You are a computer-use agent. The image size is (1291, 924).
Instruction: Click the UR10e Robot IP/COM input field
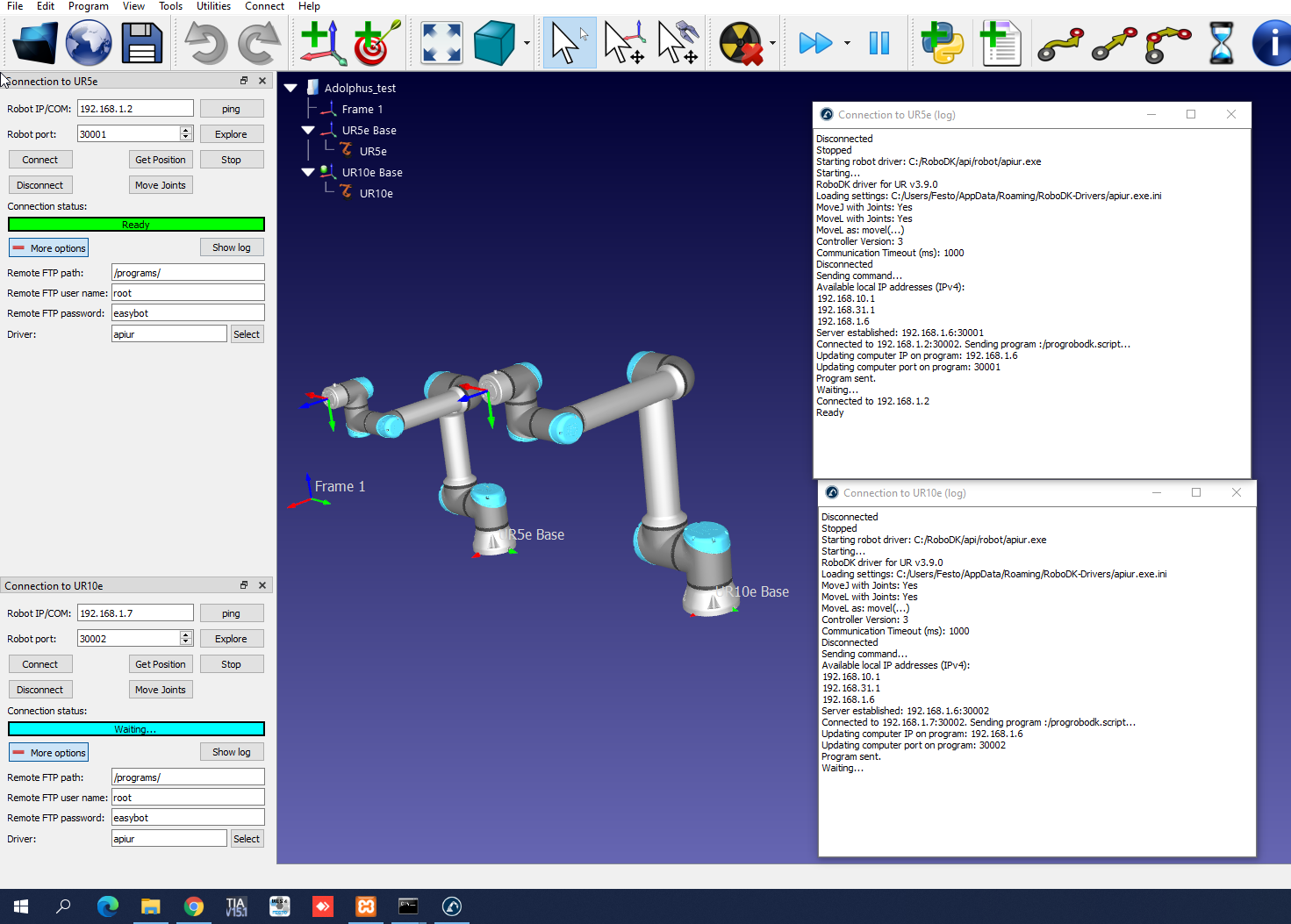pos(135,613)
